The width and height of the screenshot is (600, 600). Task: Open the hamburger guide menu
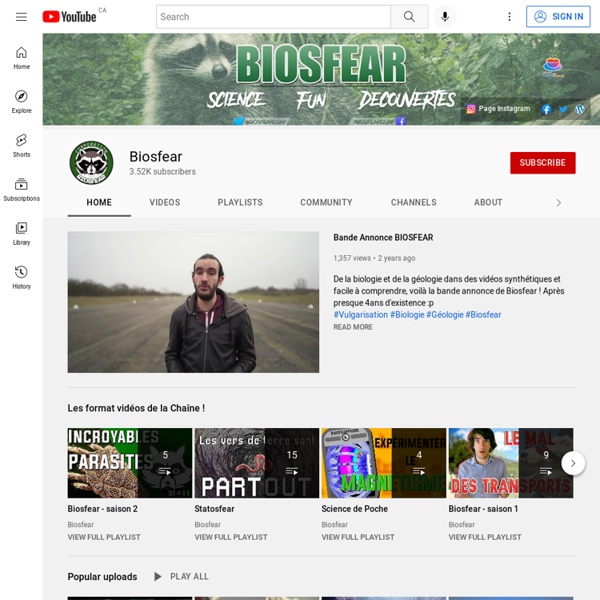(x=21, y=17)
